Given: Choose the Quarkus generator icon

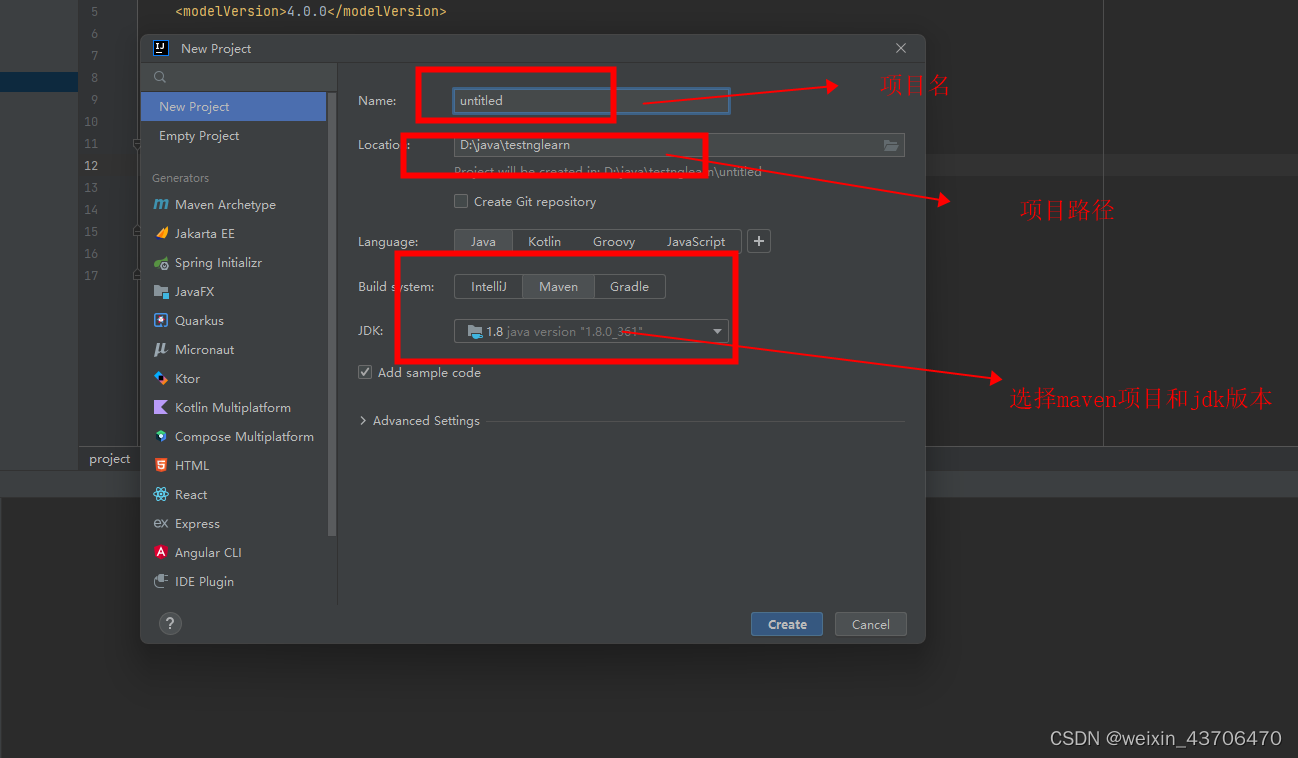Looking at the screenshot, I should [x=161, y=321].
